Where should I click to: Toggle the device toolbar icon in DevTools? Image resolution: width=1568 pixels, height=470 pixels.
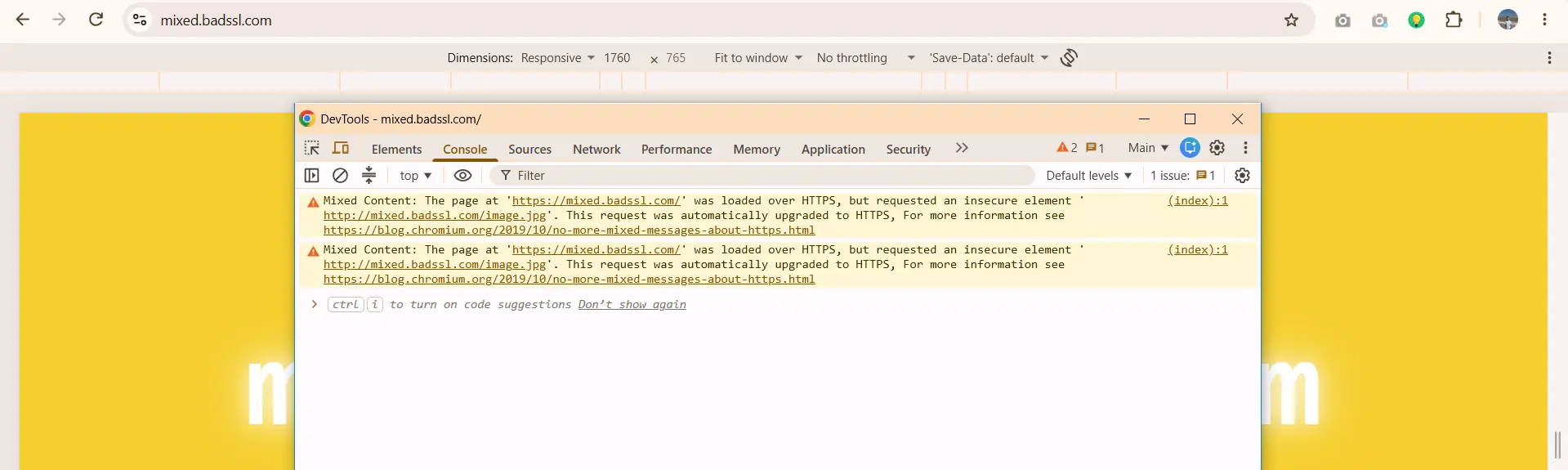pyautogui.click(x=341, y=148)
